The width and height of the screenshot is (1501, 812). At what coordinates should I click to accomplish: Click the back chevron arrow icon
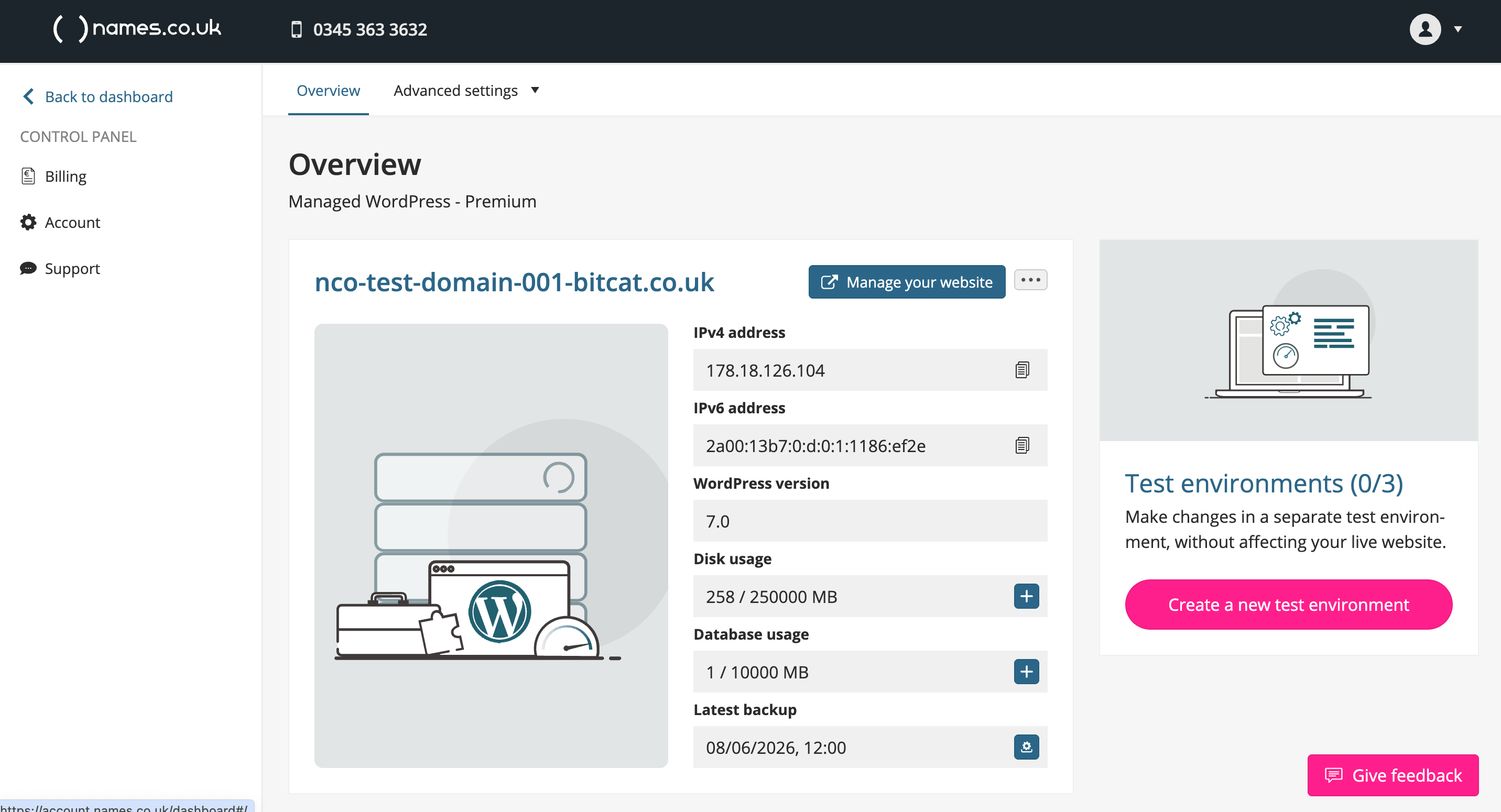[x=28, y=96]
